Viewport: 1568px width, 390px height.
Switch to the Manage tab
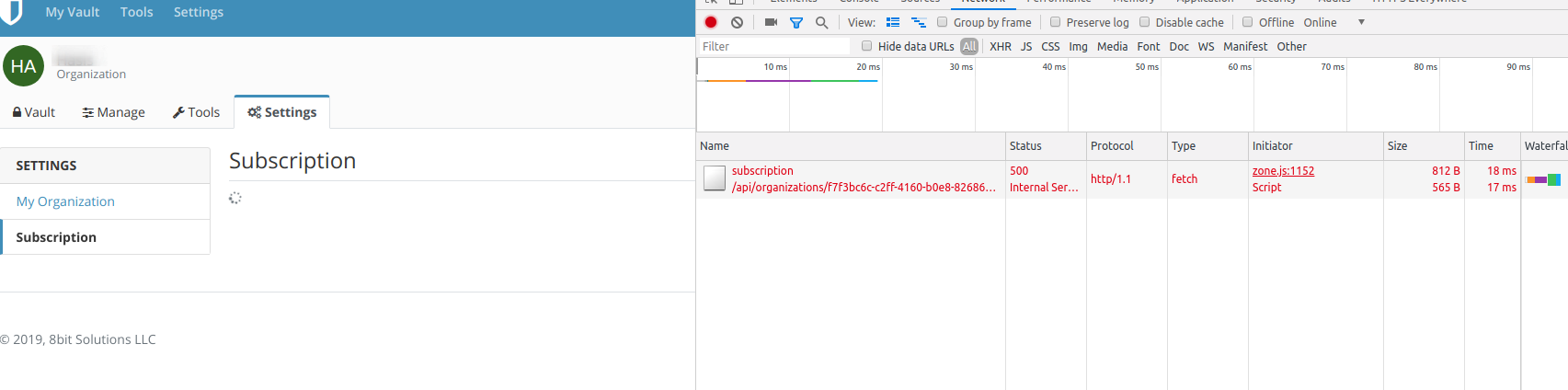pos(114,112)
